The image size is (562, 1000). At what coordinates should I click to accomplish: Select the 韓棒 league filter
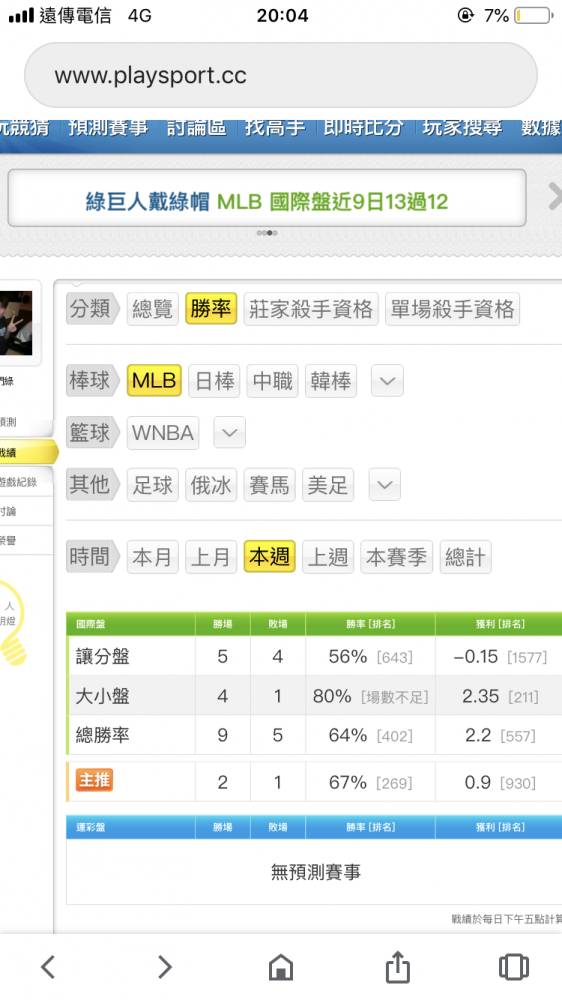coord(330,381)
